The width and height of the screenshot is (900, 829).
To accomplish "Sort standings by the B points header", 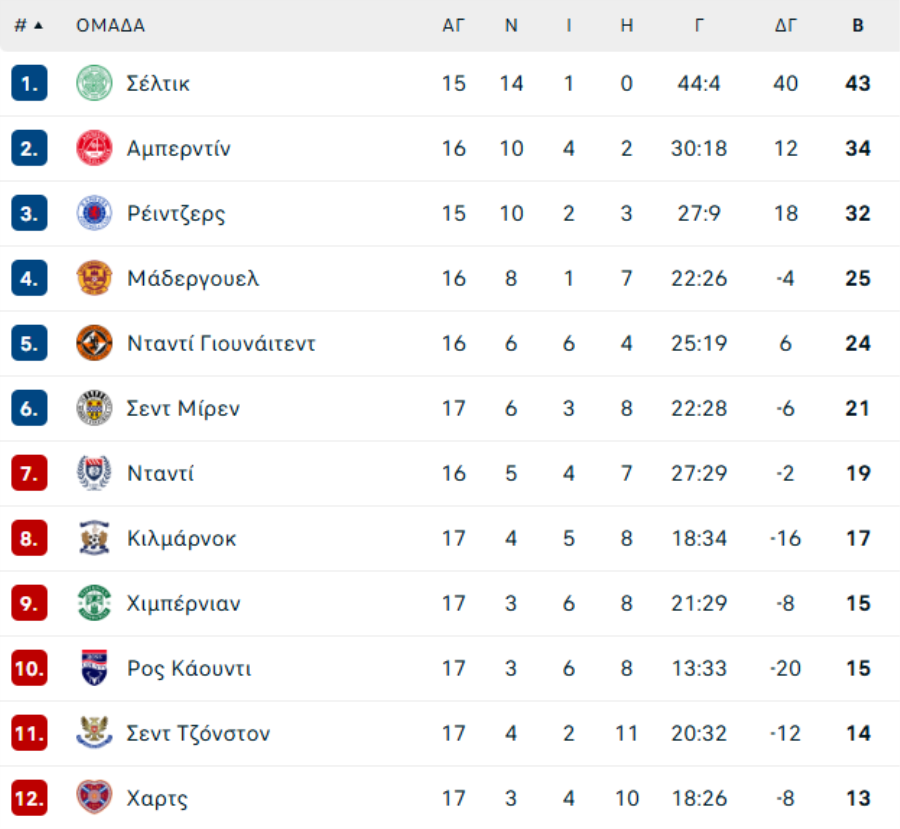I will point(858,25).
